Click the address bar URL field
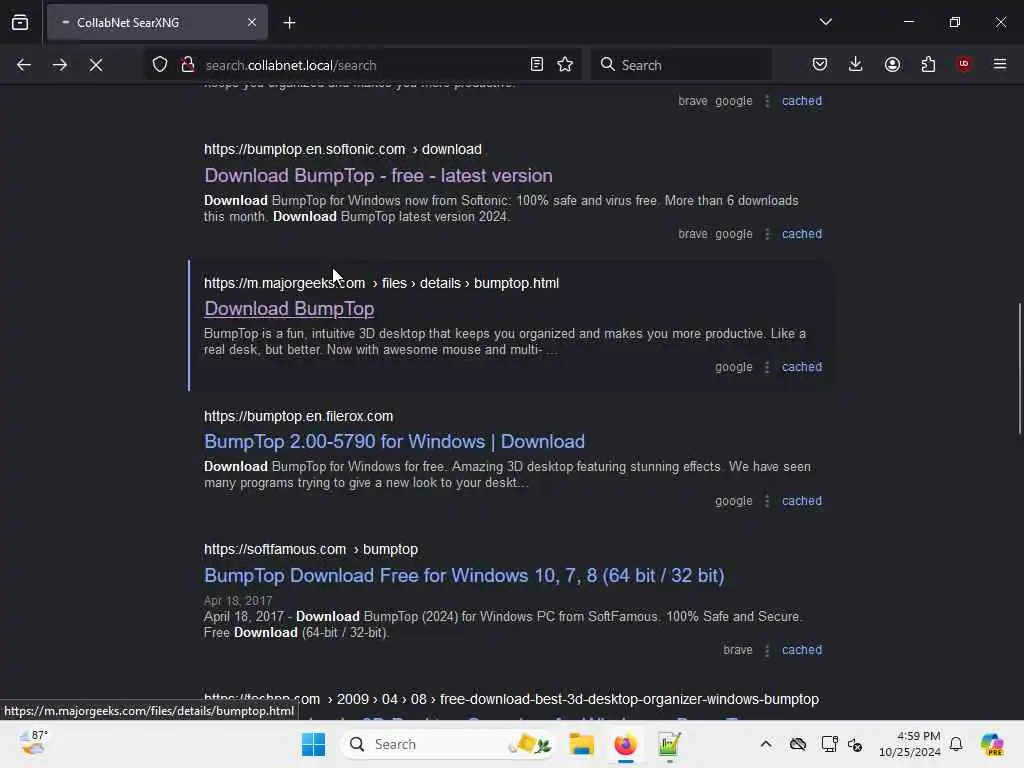 tap(362, 65)
